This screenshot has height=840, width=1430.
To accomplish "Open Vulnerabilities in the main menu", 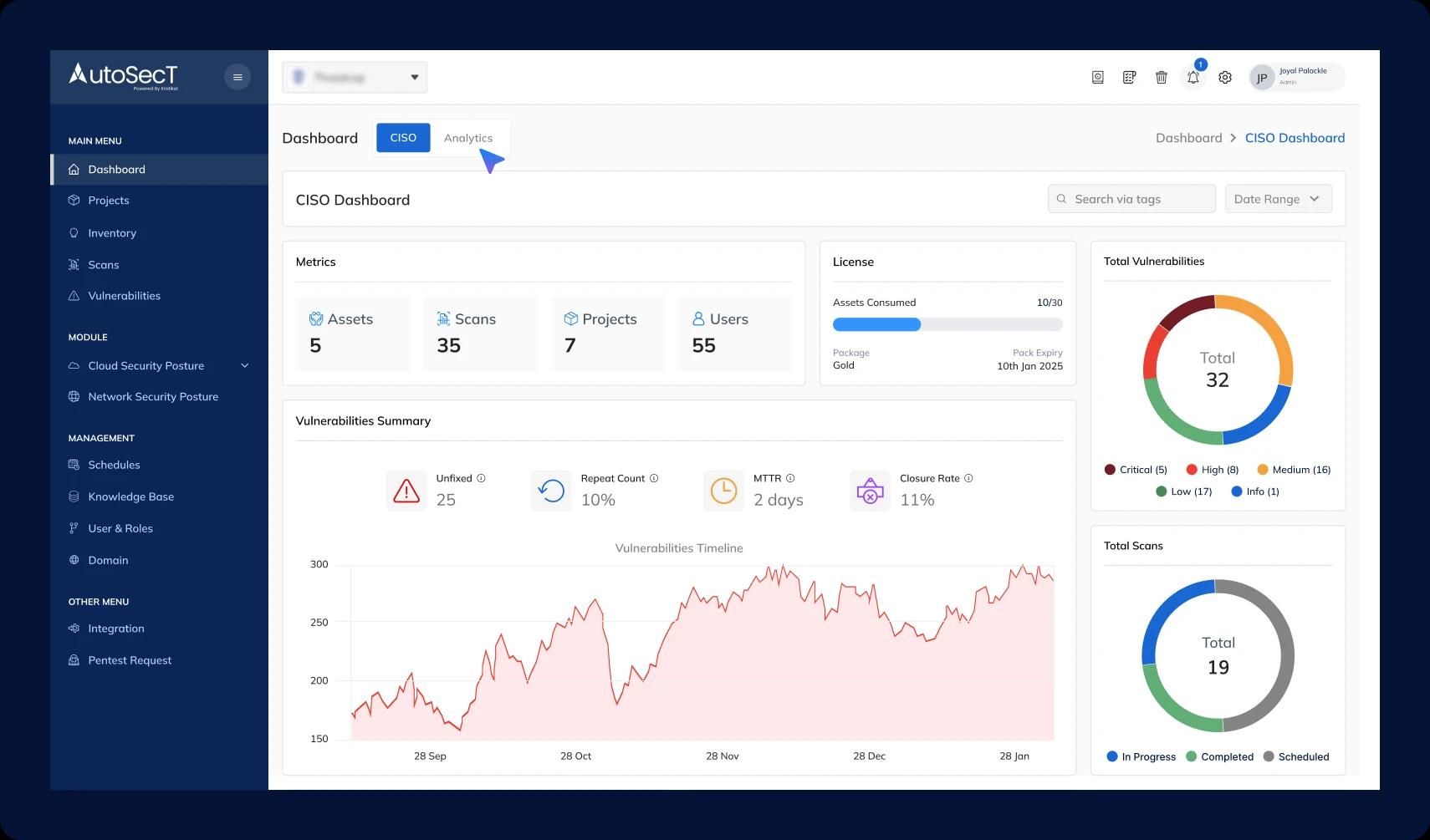I will point(124,296).
